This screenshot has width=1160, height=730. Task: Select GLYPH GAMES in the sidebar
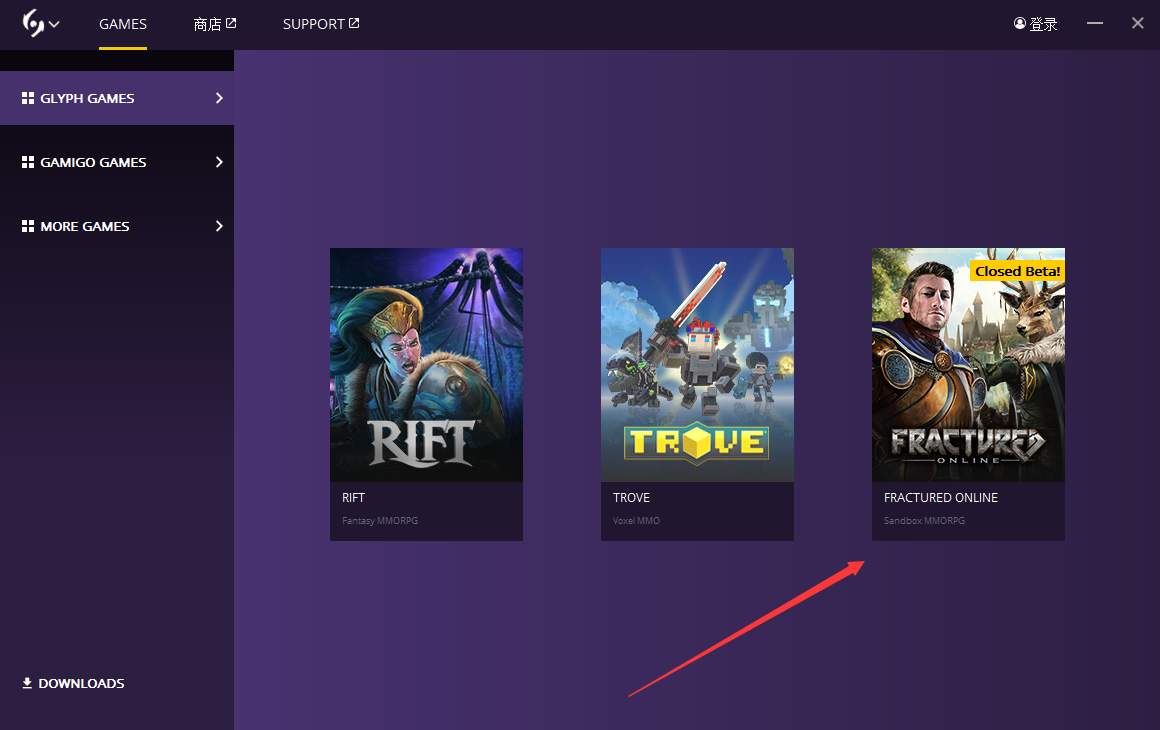[x=117, y=98]
